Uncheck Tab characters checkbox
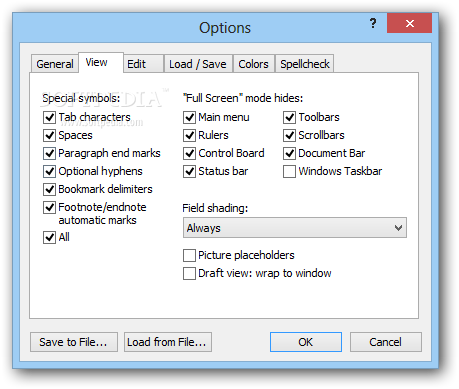Image resolution: width=459 pixels, height=389 pixels. 49,117
